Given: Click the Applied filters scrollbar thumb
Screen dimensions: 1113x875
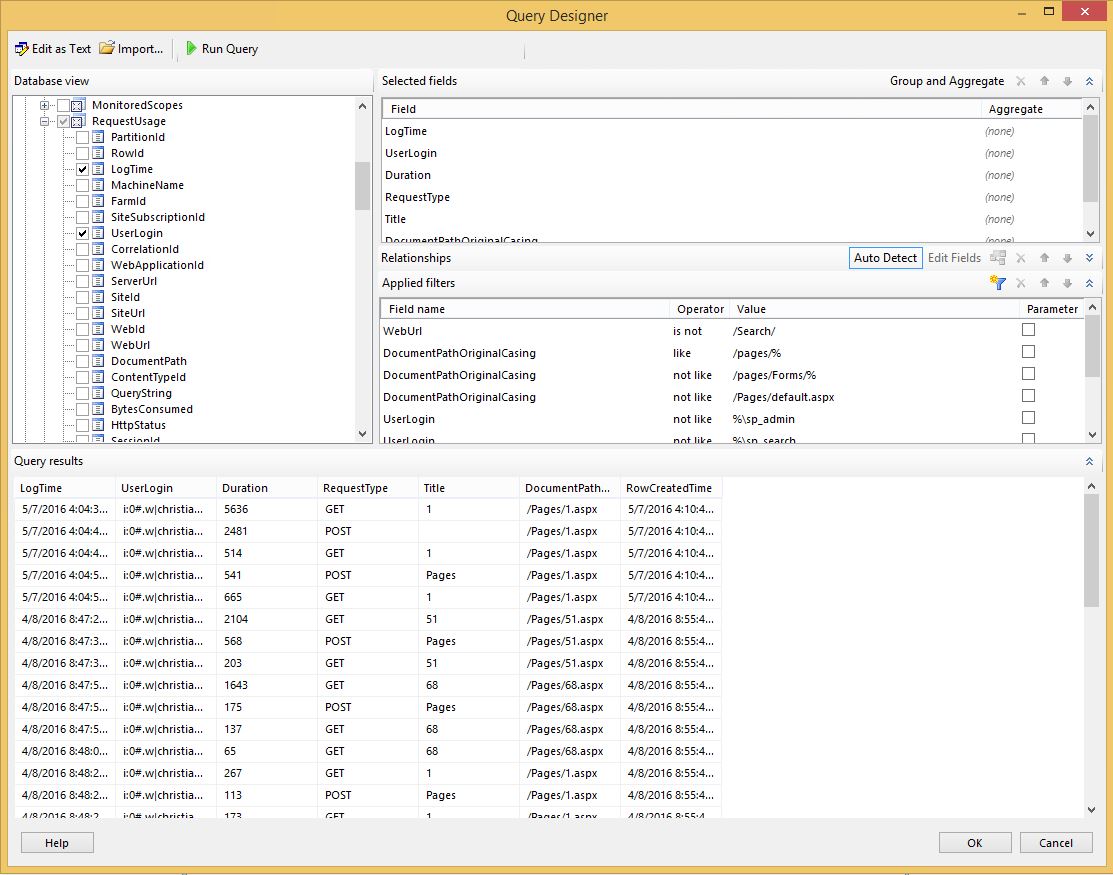Looking at the screenshot, I should tap(1092, 346).
